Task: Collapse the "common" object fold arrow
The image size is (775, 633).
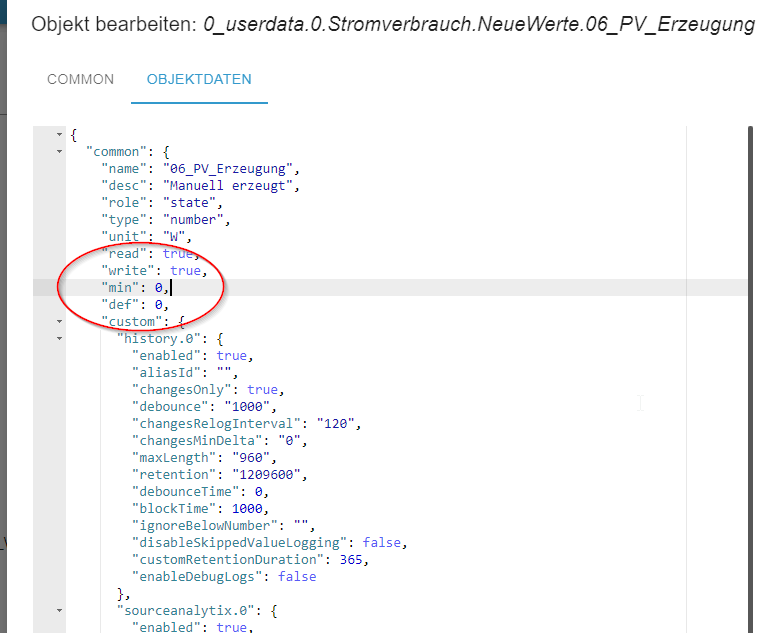Action: click(x=59, y=152)
